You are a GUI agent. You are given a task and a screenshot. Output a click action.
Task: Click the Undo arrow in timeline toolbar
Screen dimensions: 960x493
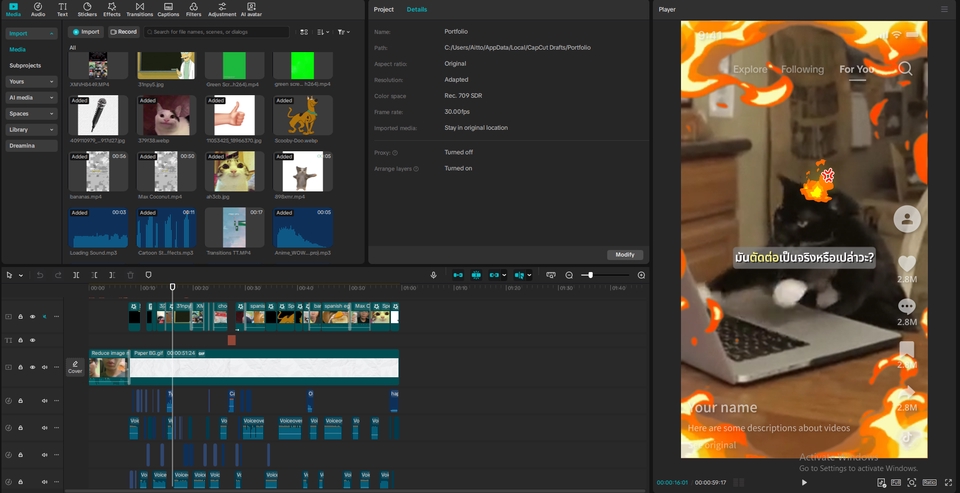coord(40,275)
